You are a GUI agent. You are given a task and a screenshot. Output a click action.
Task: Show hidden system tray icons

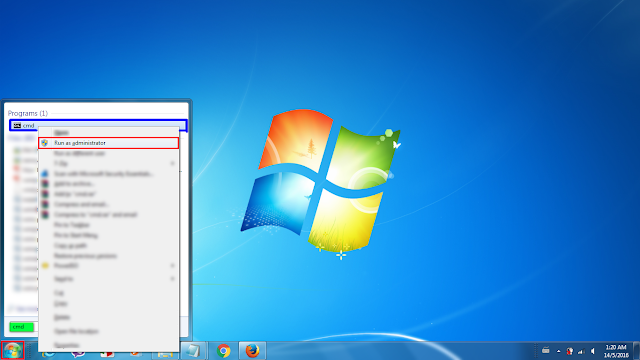pyautogui.click(x=558, y=351)
